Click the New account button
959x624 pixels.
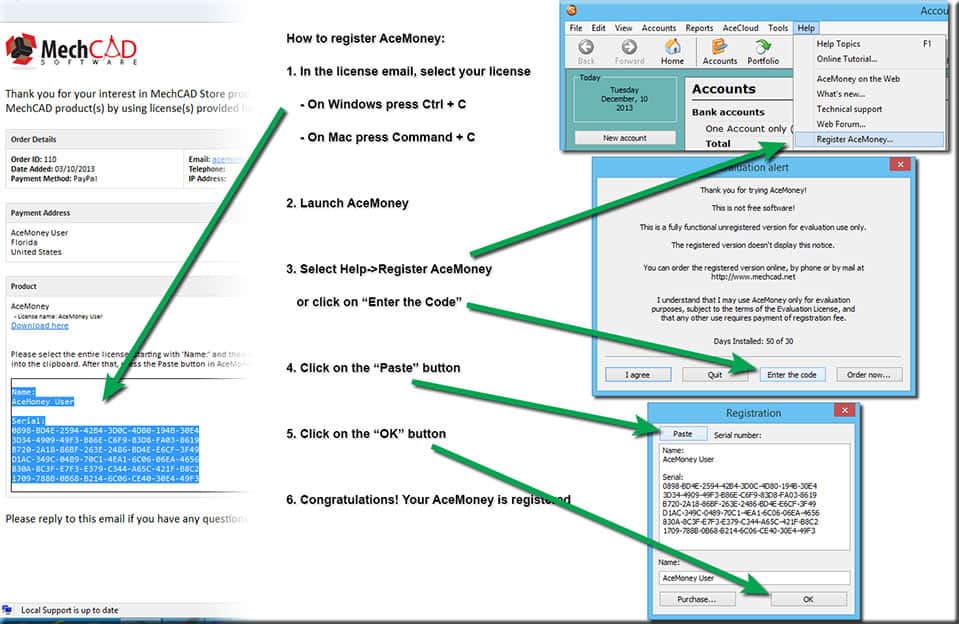pos(624,138)
